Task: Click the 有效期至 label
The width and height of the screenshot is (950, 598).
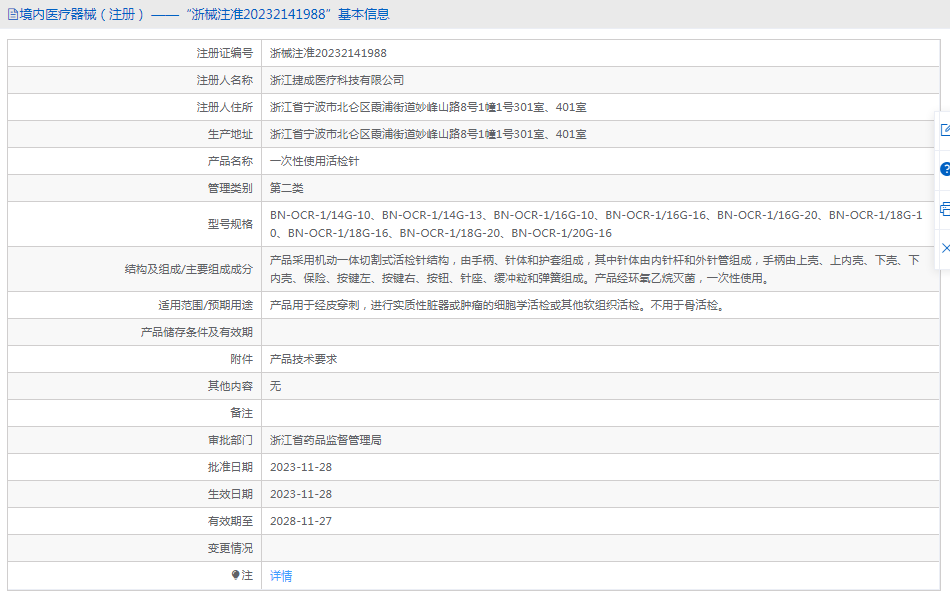Action: point(230,521)
